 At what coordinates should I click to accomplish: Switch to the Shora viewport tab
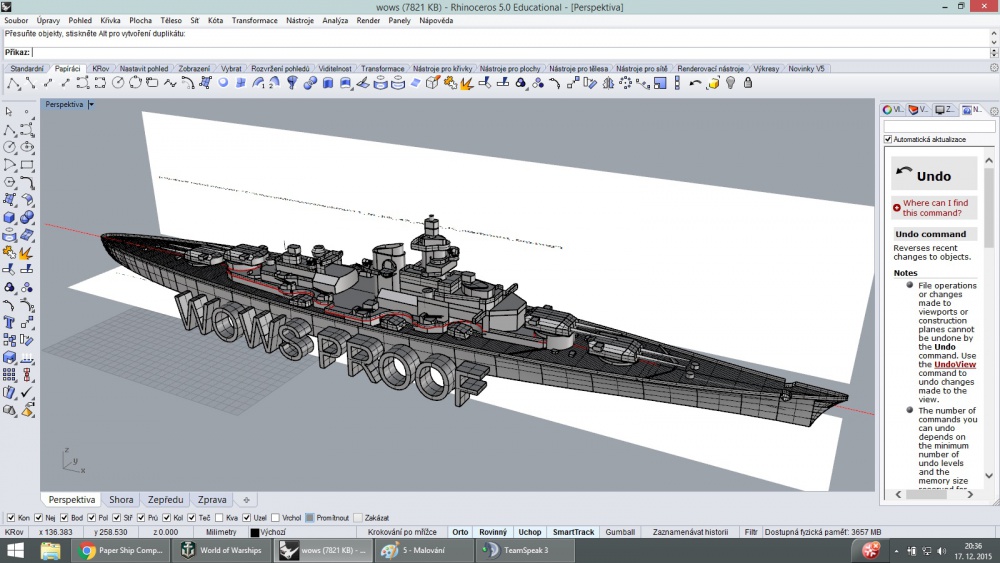click(121, 500)
